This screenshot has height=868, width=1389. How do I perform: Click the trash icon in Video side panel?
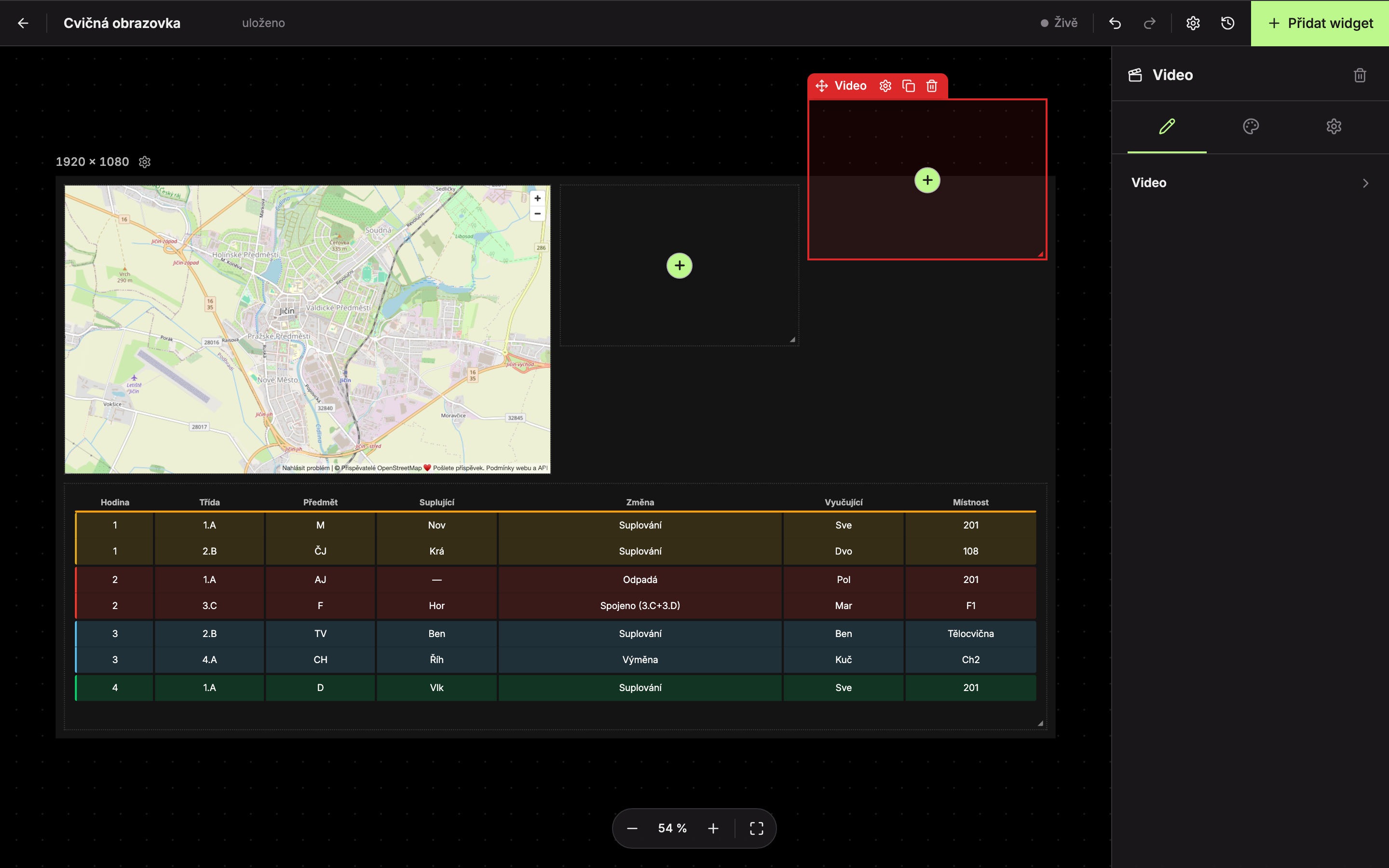click(x=1360, y=75)
